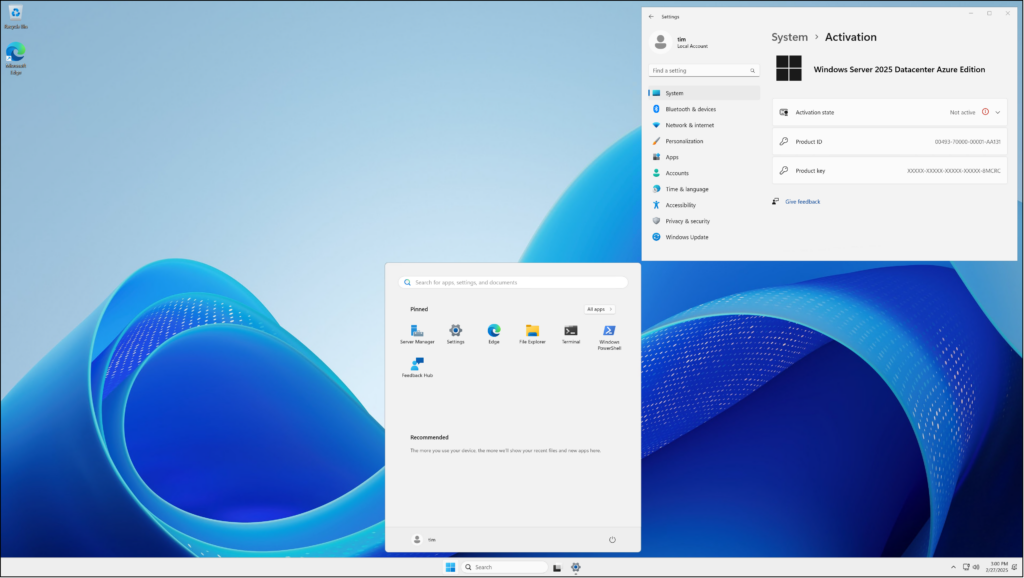Open Recycle Bin on the desktop
Image resolution: width=1024 pixels, height=578 pixels.
16,17
